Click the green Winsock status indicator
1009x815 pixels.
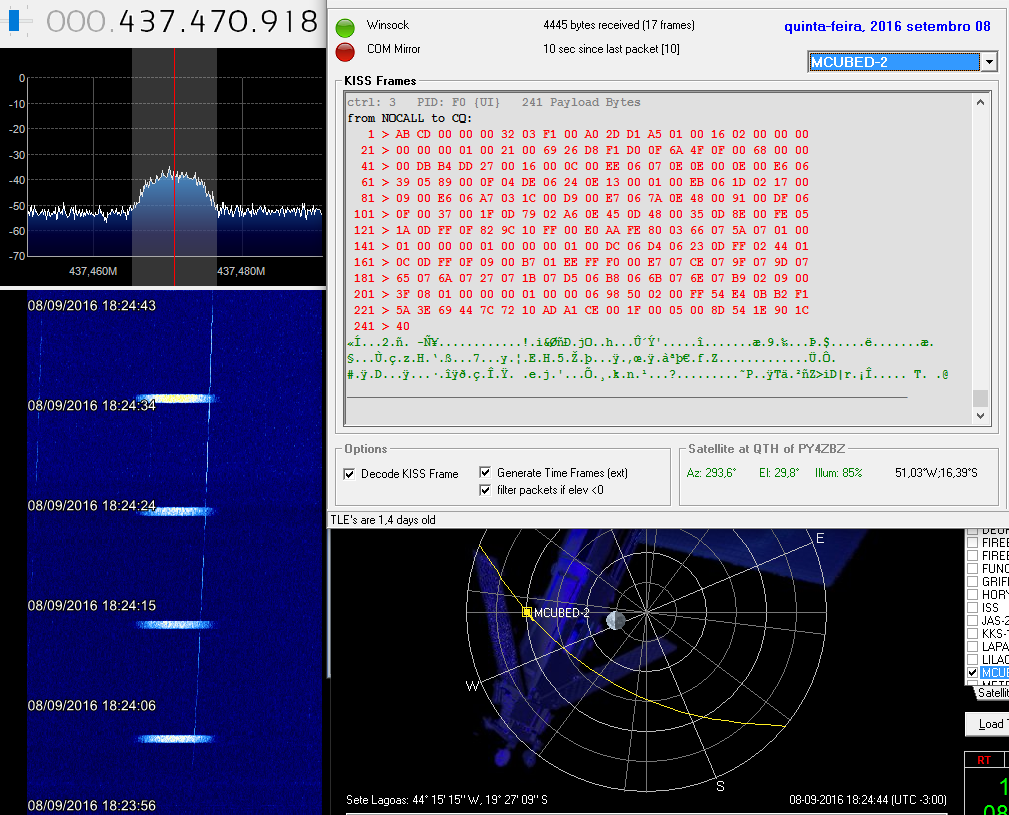(x=345, y=27)
